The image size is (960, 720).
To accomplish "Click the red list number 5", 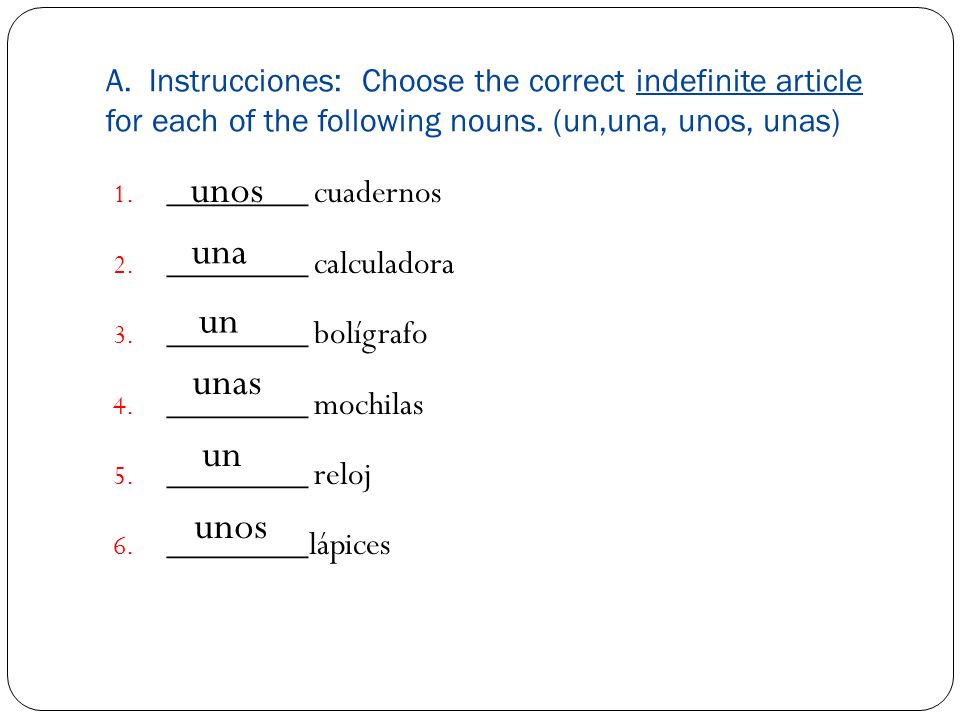I will pos(123,476).
